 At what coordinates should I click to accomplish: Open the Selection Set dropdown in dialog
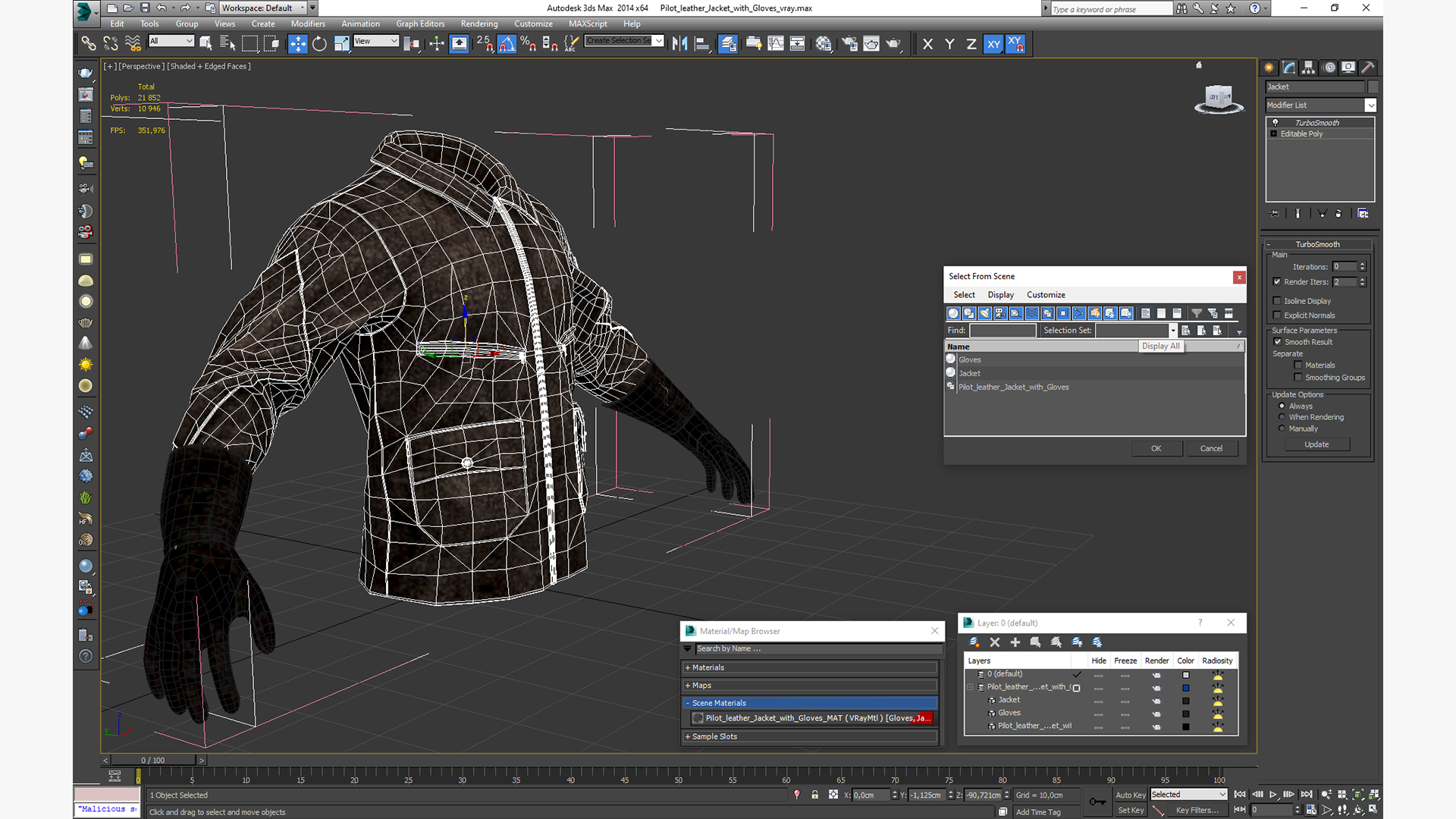[x=1172, y=331]
